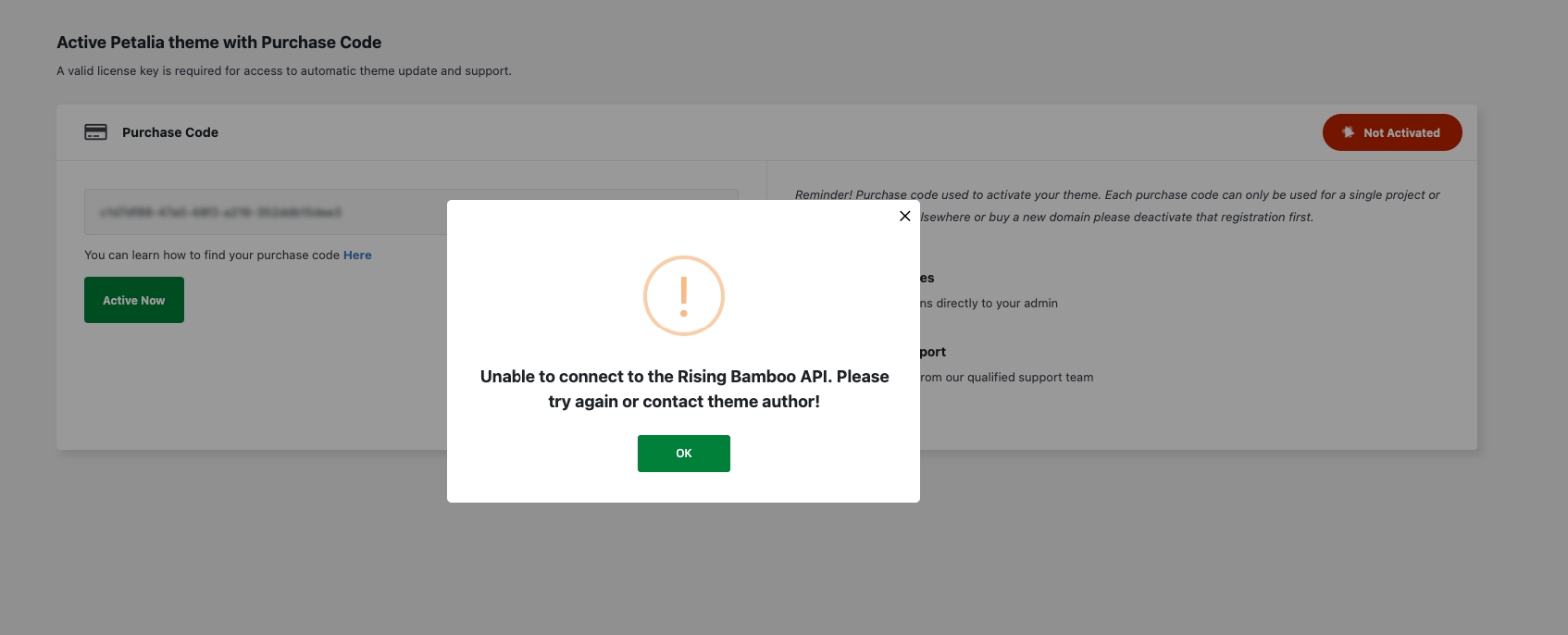Click the red Not Activated badge
1568x635 pixels.
point(1391,132)
